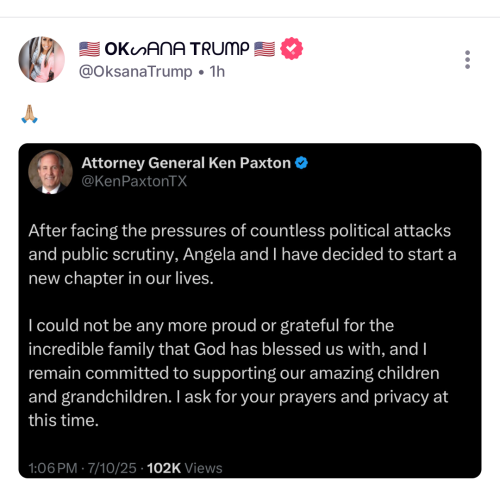500x500 pixels.
Task: Click the blue verified checkmark badge
Action: coord(301,163)
